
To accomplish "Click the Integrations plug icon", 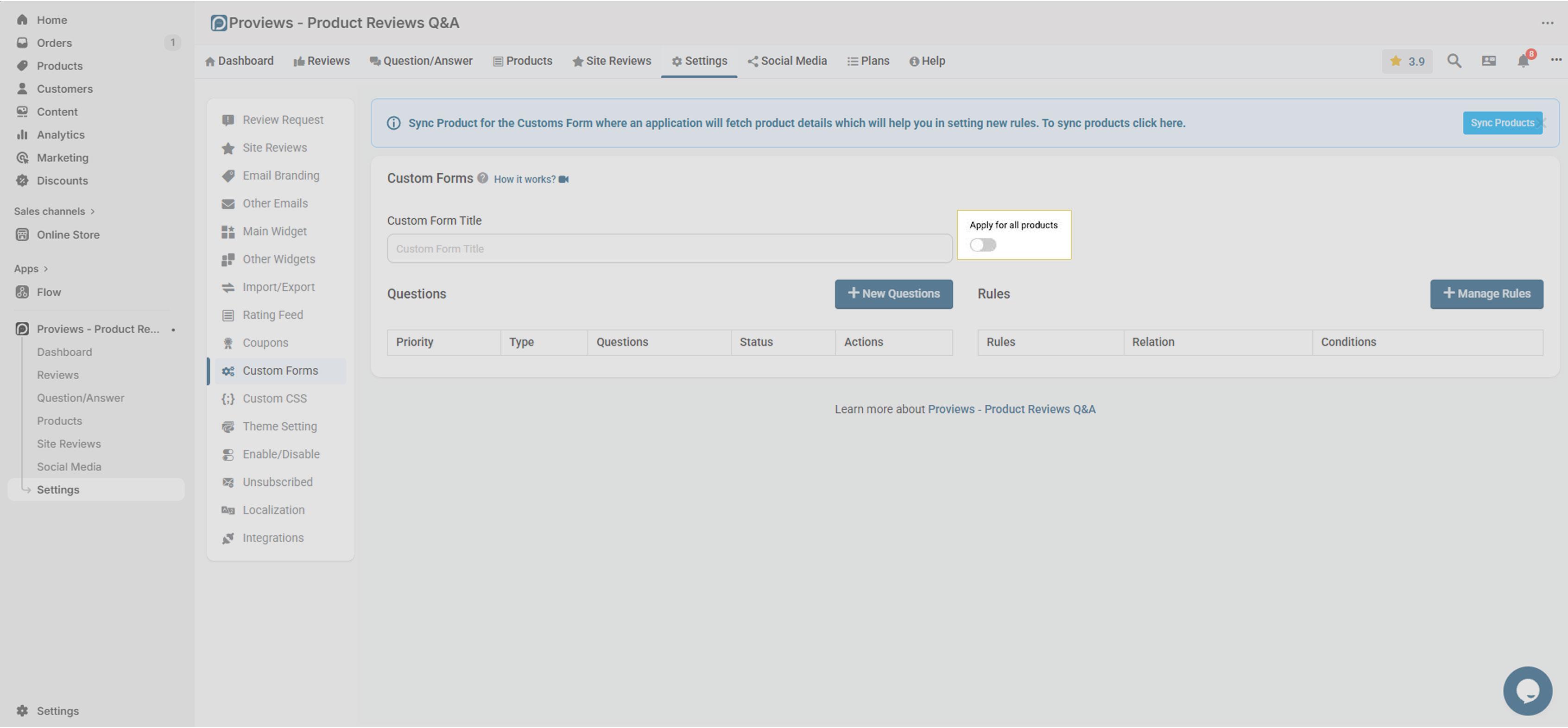I will (228, 538).
